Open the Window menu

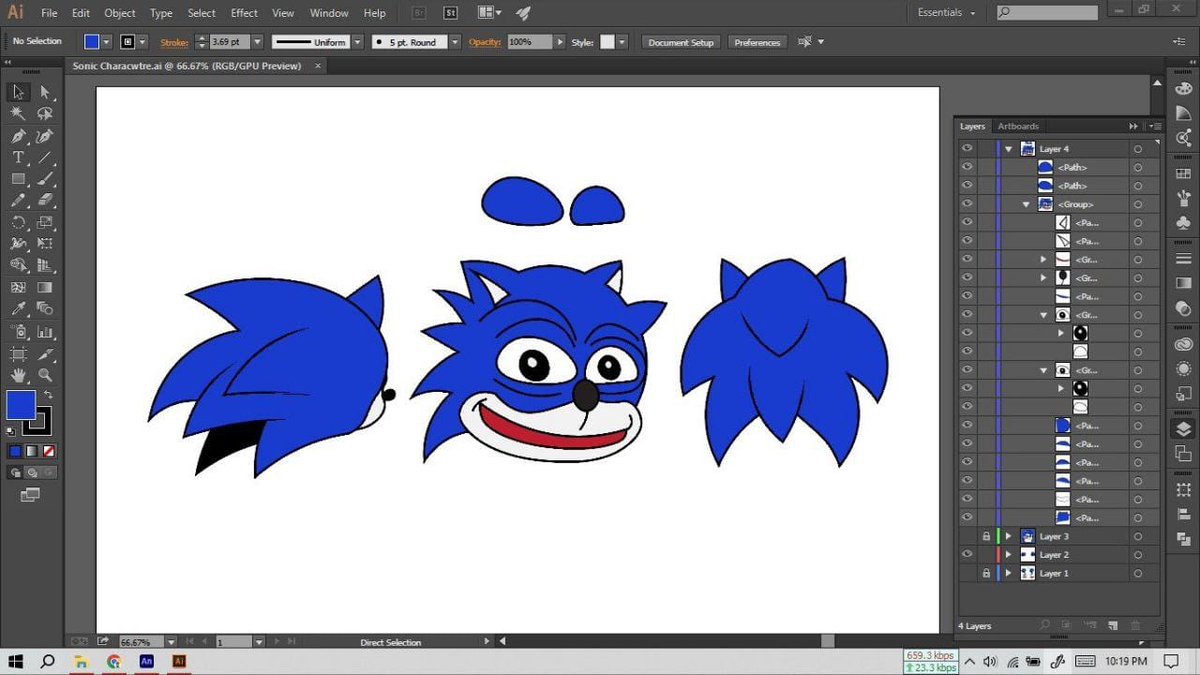(x=329, y=13)
